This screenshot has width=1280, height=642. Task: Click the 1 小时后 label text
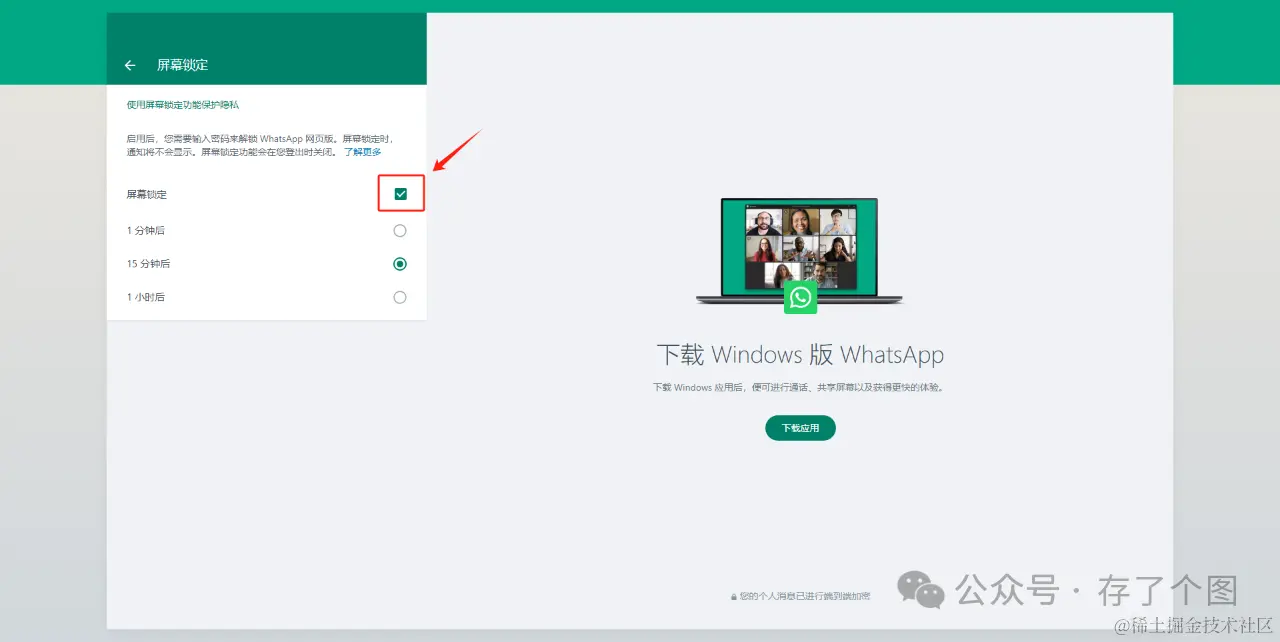[x=146, y=297]
